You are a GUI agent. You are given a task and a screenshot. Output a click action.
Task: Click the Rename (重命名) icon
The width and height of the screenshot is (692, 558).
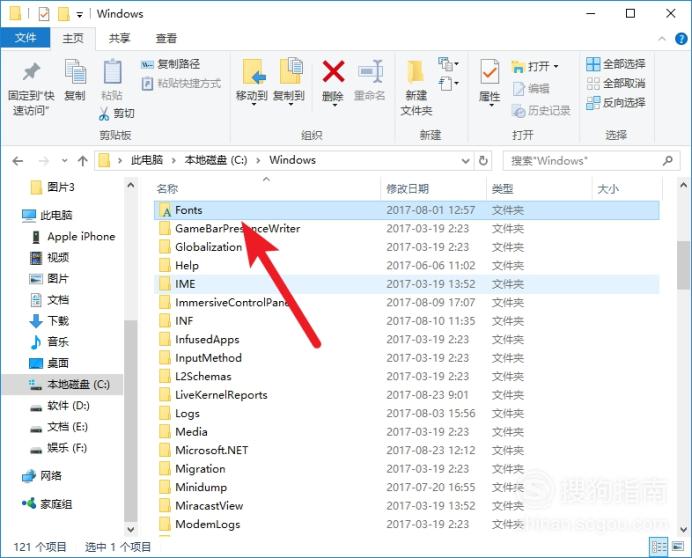pyautogui.click(x=370, y=72)
